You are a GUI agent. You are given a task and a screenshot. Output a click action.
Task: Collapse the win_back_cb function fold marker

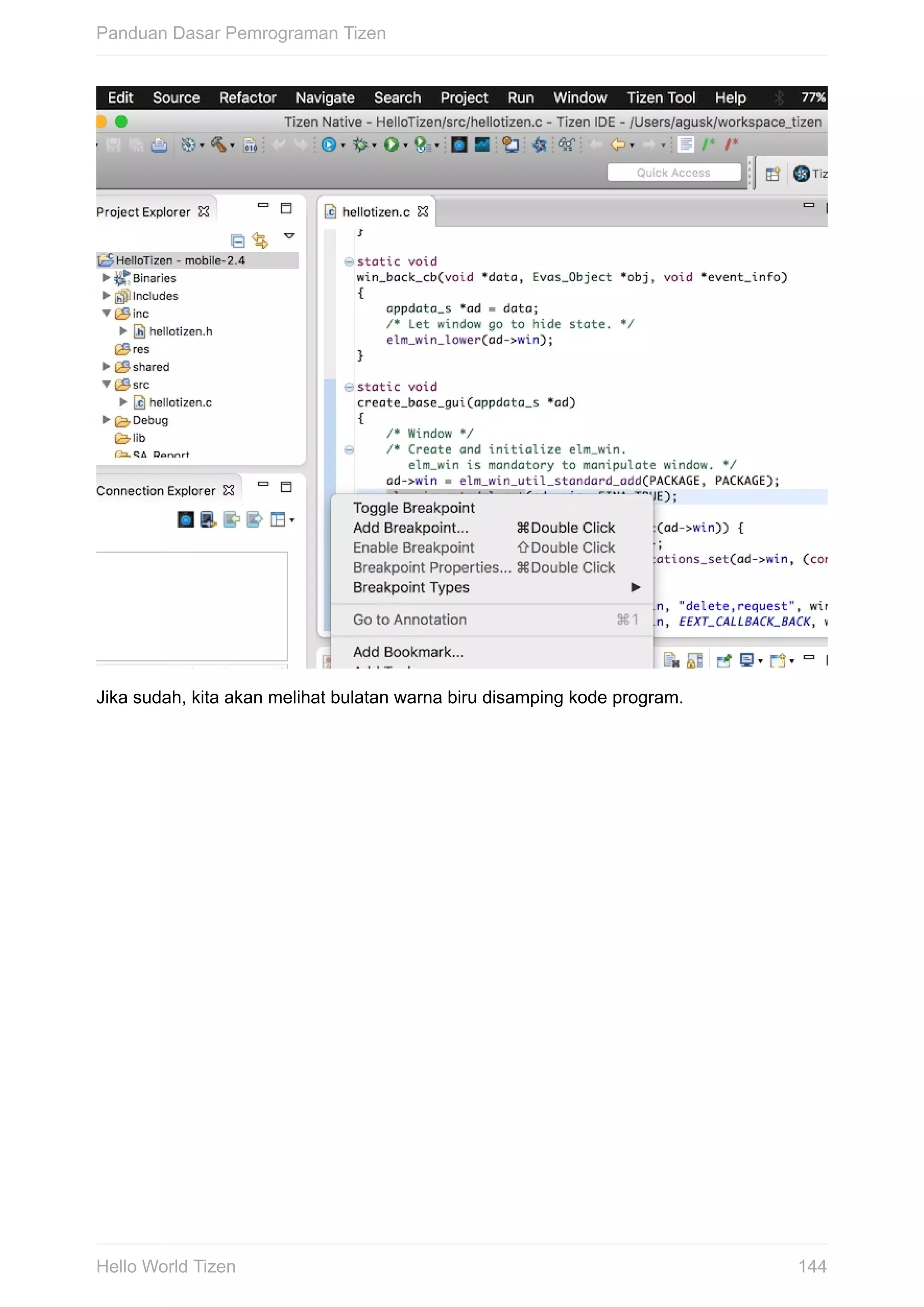pos(349,262)
